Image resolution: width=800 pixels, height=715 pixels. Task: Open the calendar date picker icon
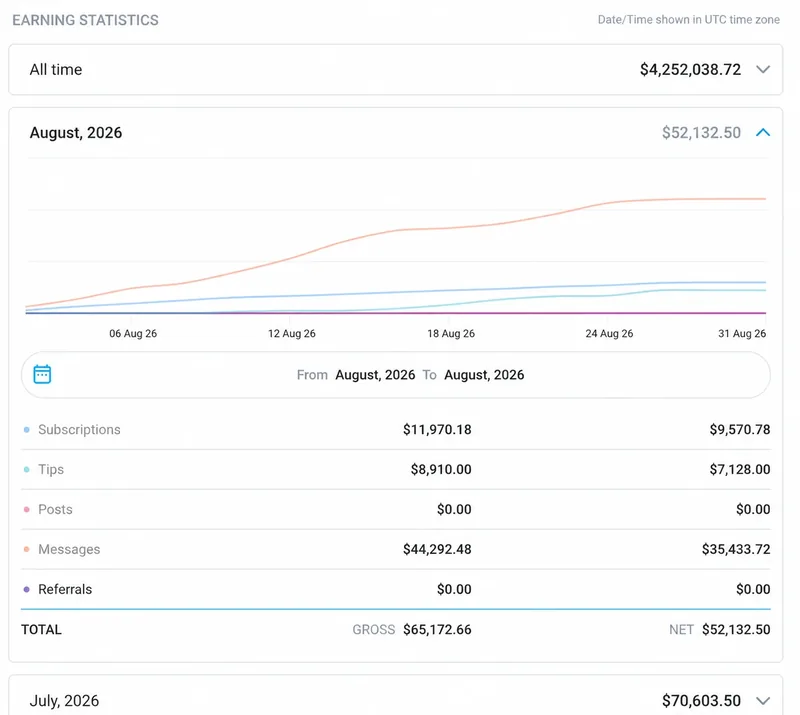(42, 374)
